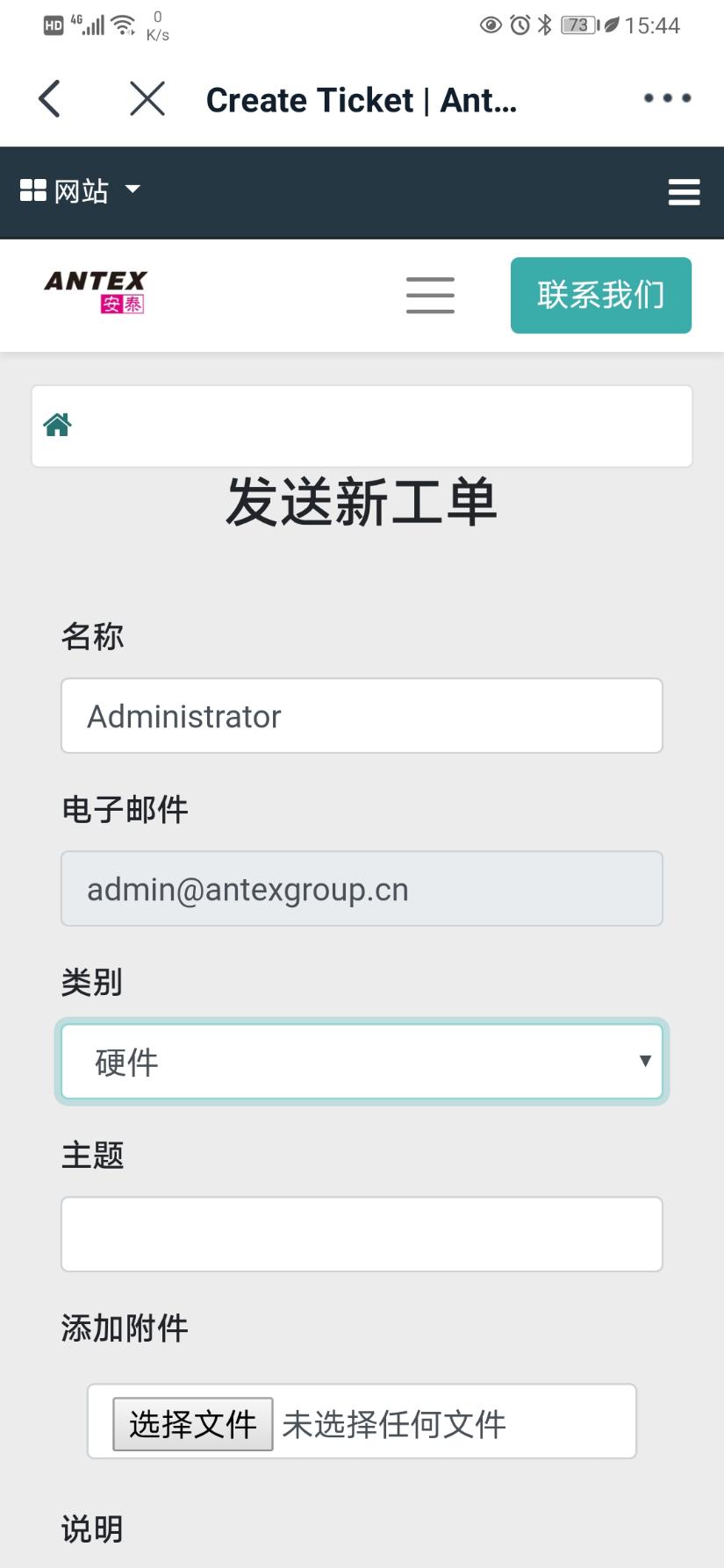This screenshot has width=724, height=1568.
Task: Tap the alarm clock status icon
Action: (520, 25)
